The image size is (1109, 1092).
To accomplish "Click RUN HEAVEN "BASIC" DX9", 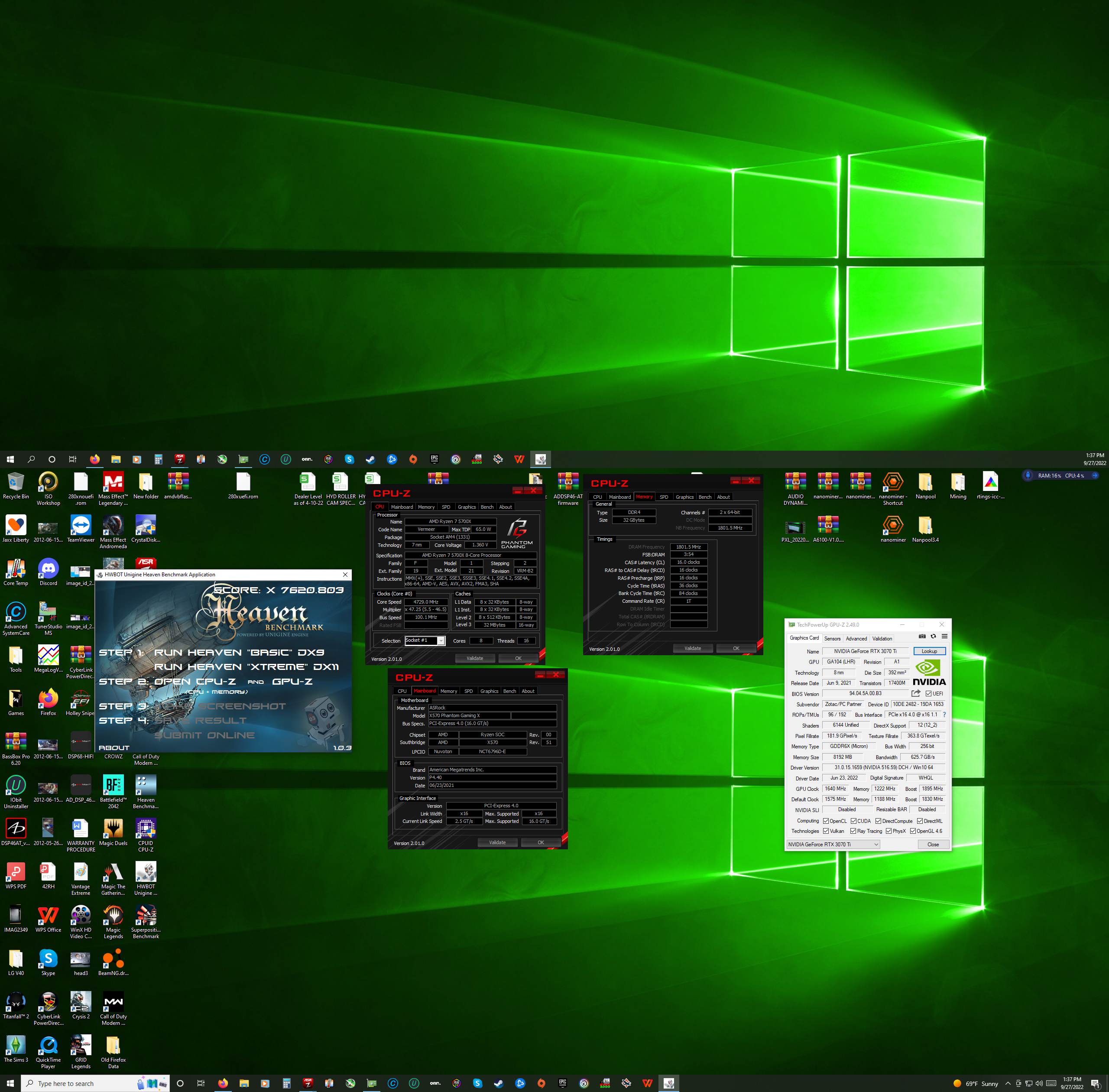I will click(x=239, y=653).
